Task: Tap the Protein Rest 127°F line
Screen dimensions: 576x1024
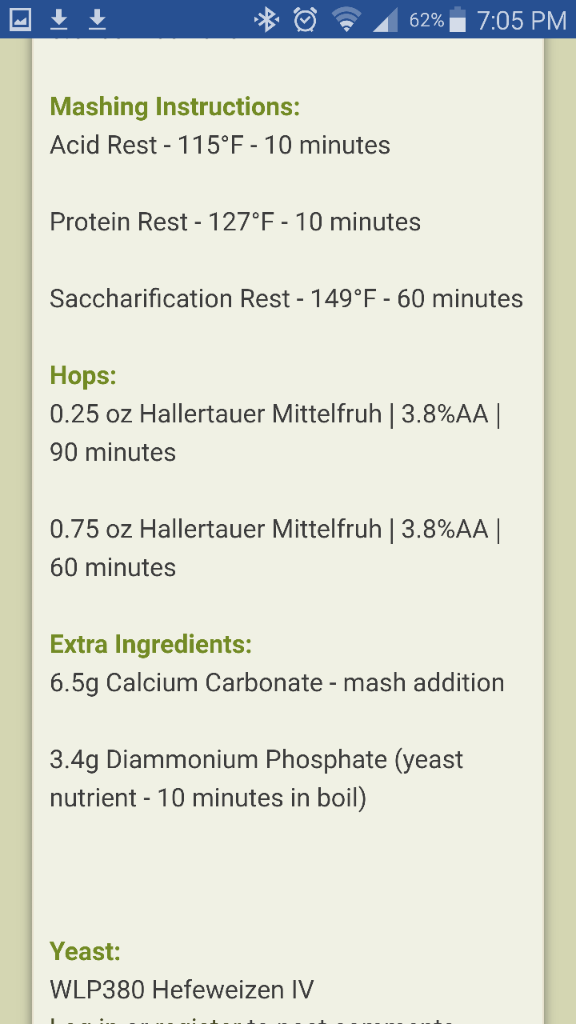Action: point(235,222)
